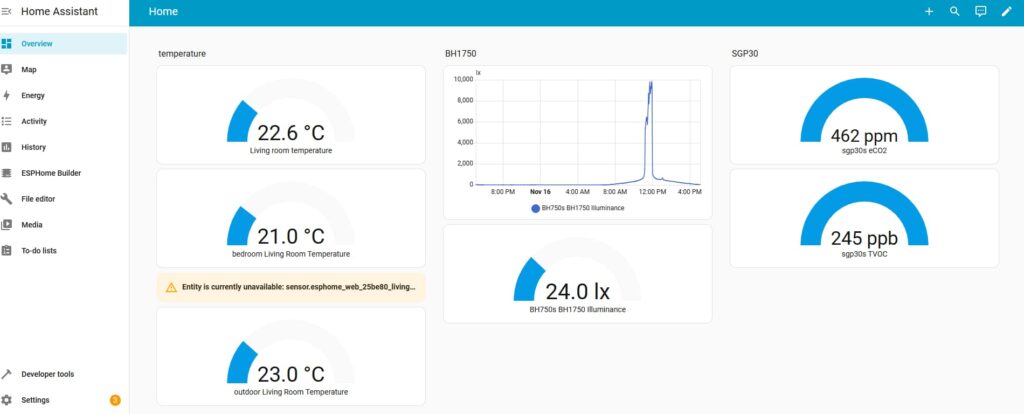Open the File editor

point(41,199)
